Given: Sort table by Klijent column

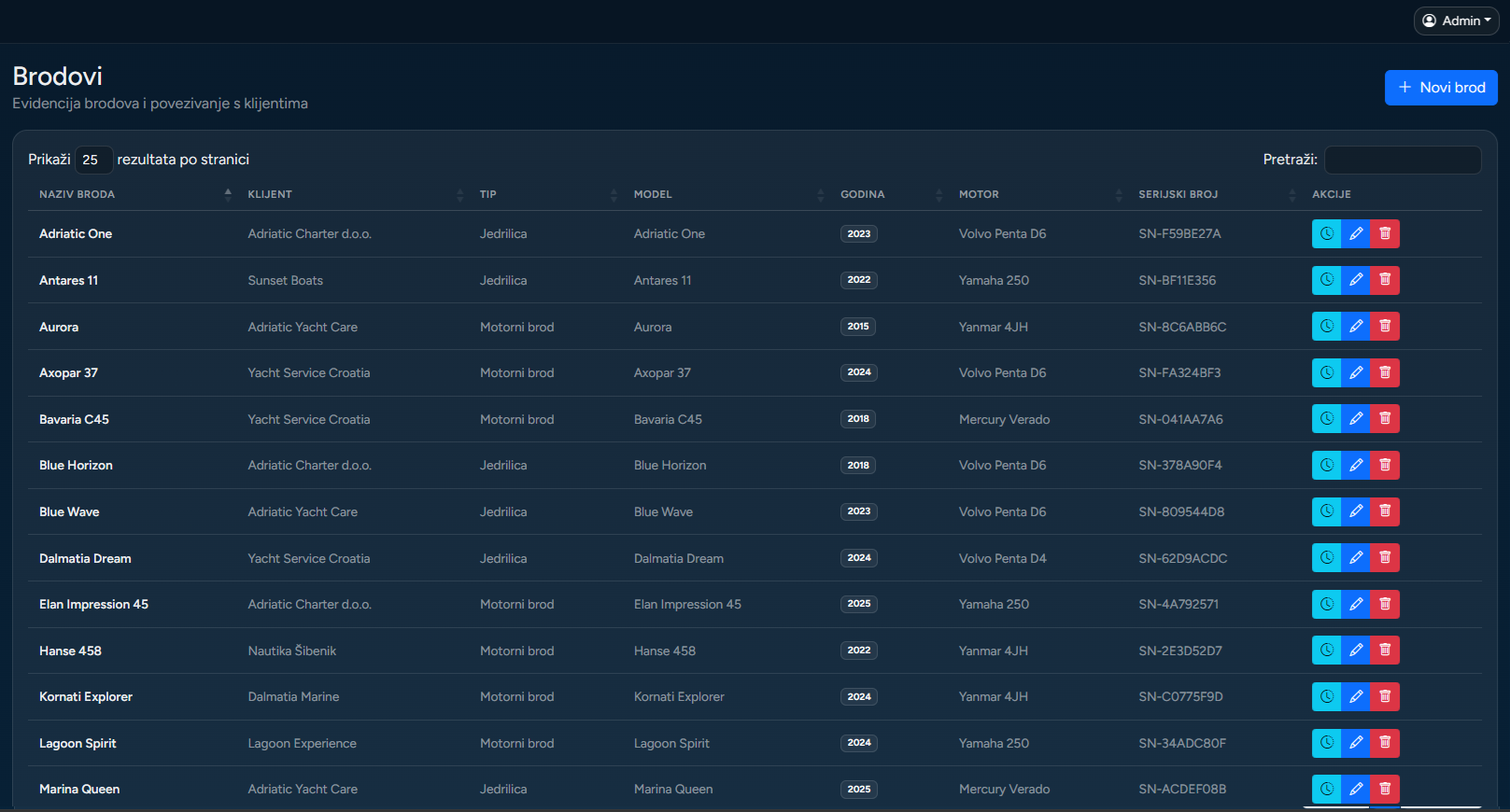Looking at the screenshot, I should coord(353,194).
